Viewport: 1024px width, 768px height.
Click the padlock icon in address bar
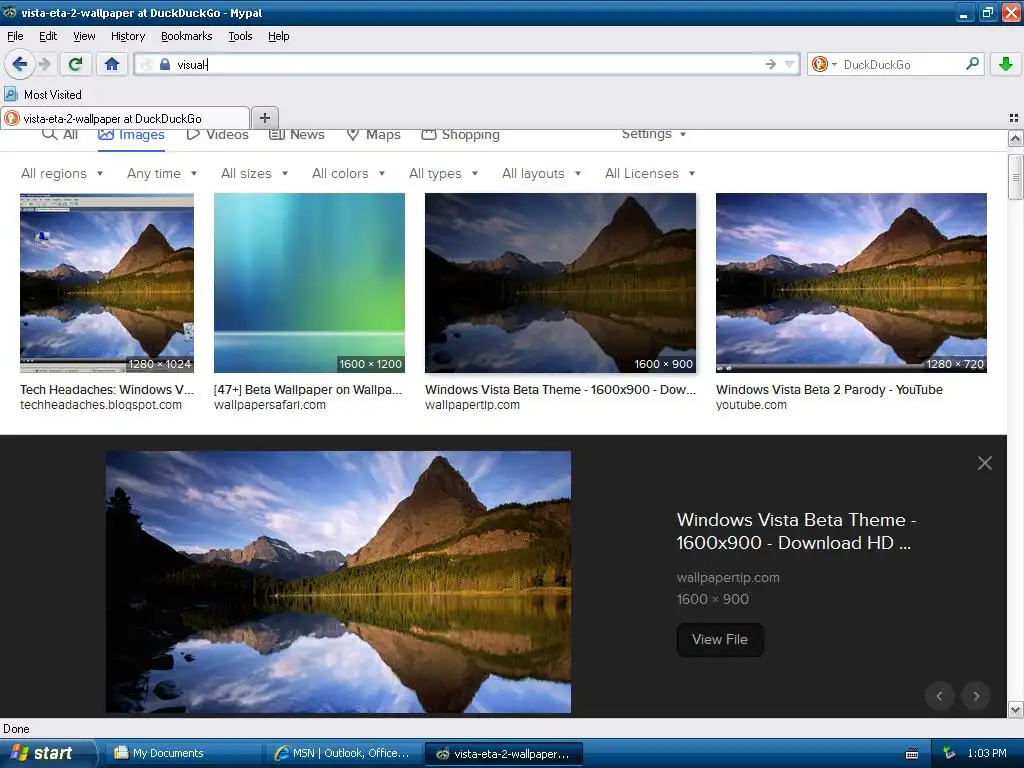(x=165, y=64)
